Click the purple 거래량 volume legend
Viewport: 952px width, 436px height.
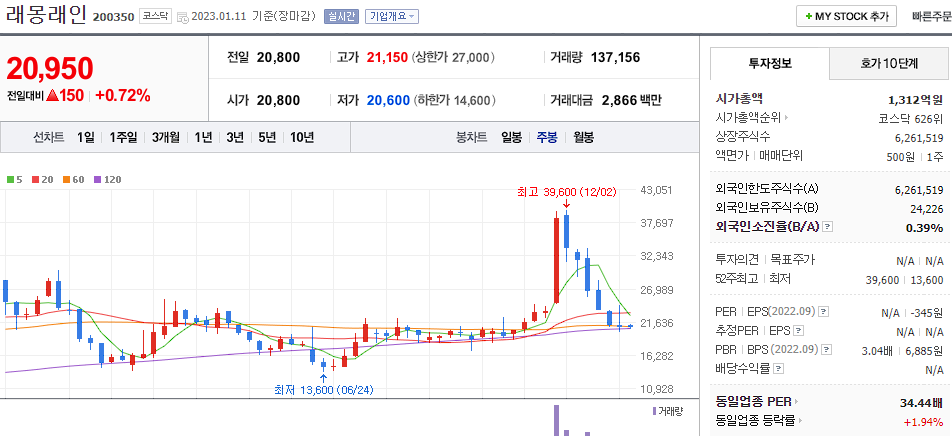coord(667,411)
